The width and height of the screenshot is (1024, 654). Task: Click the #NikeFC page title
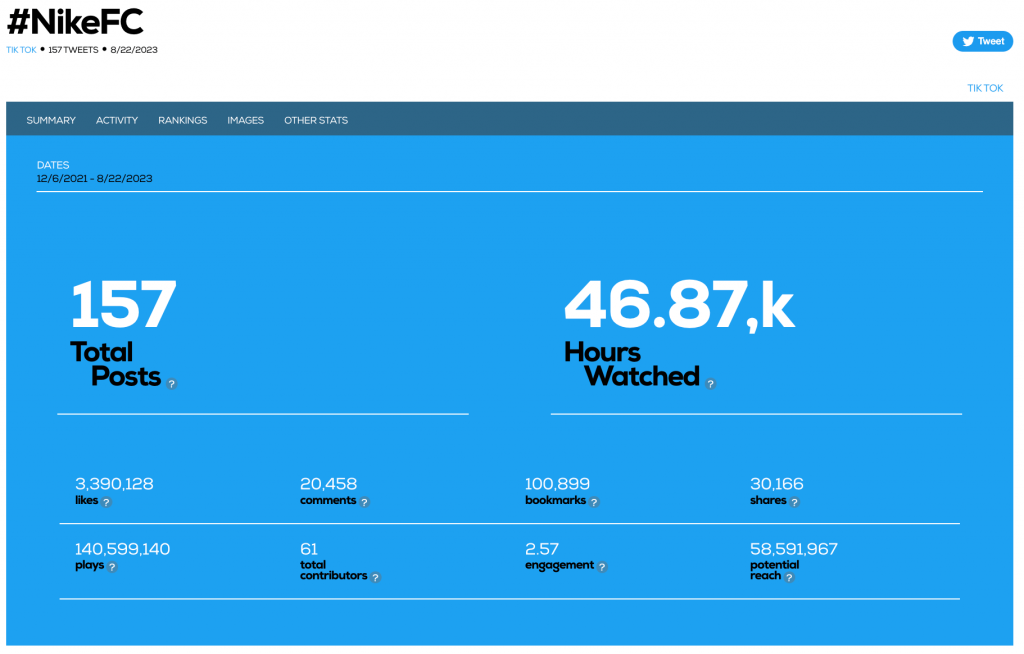coord(75,22)
